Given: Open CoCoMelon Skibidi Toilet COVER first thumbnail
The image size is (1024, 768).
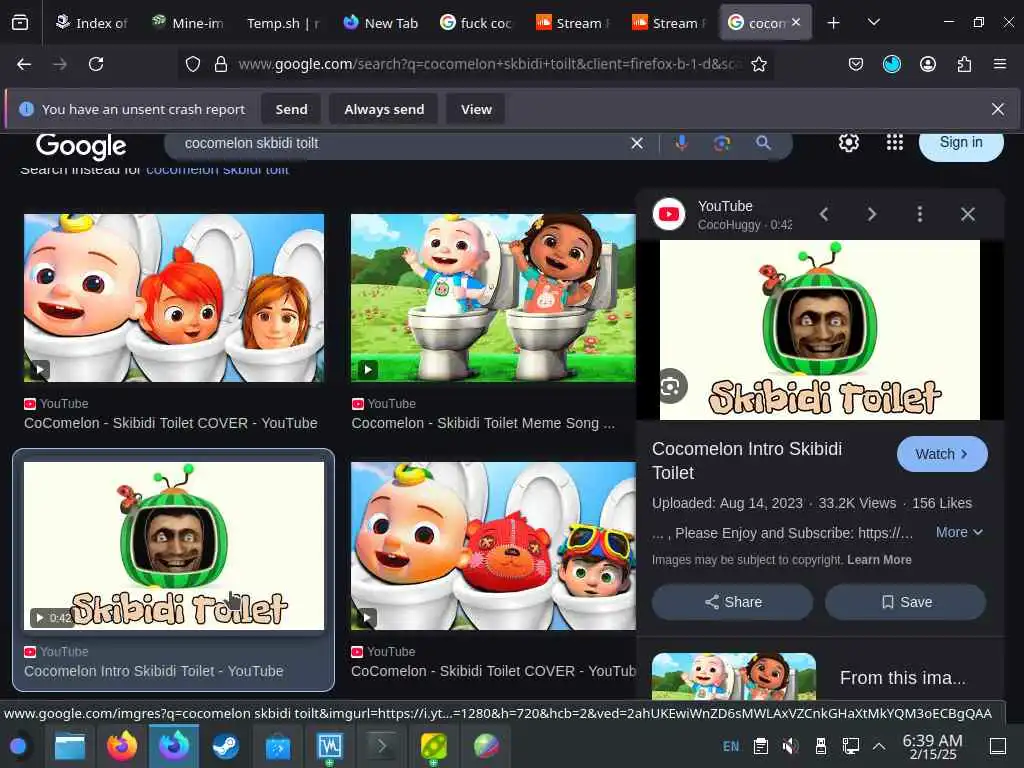Looking at the screenshot, I should tap(174, 298).
